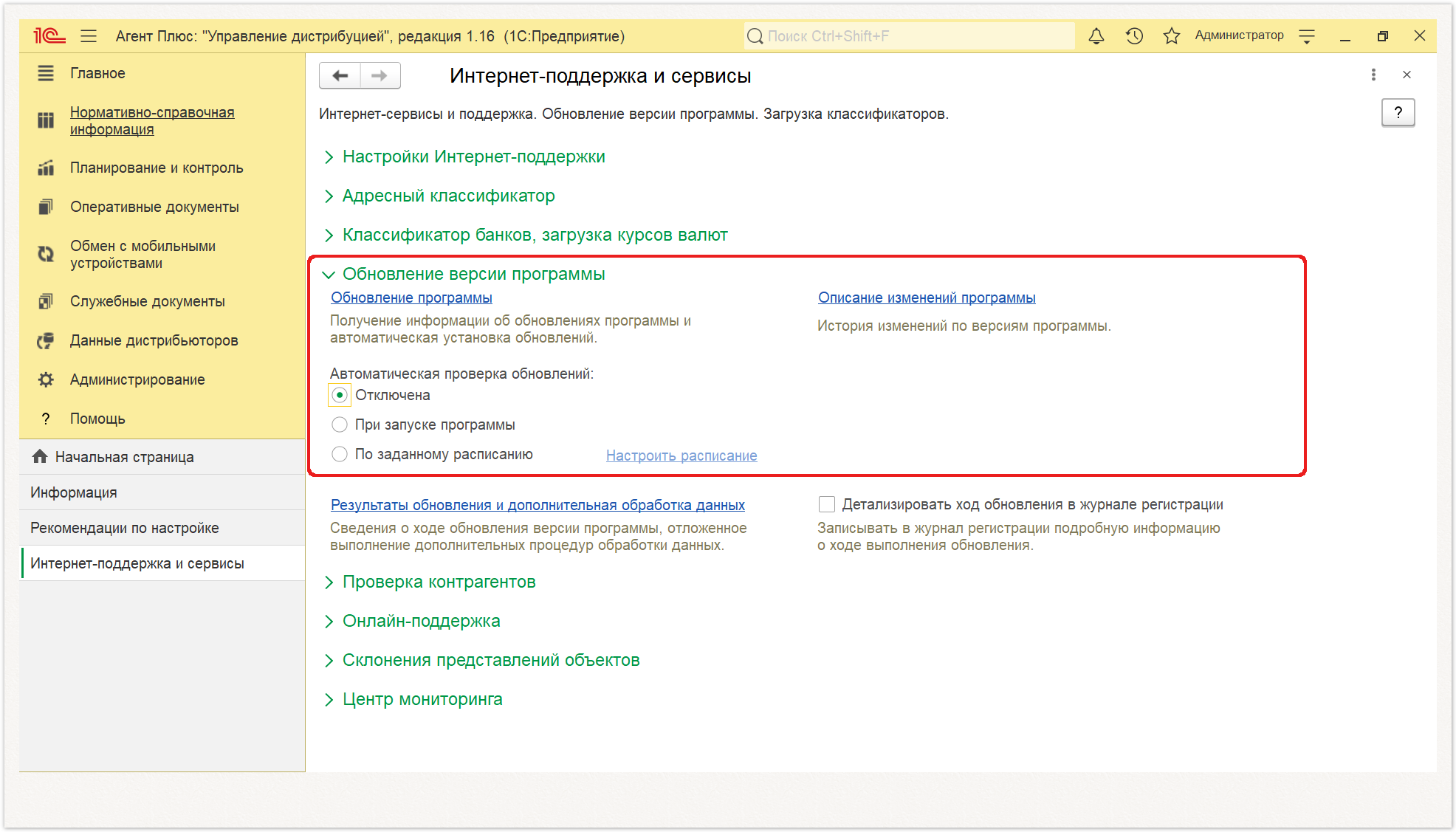The height and width of the screenshot is (832, 1456).
Task: Open form options three-dots icon
Action: (1373, 75)
